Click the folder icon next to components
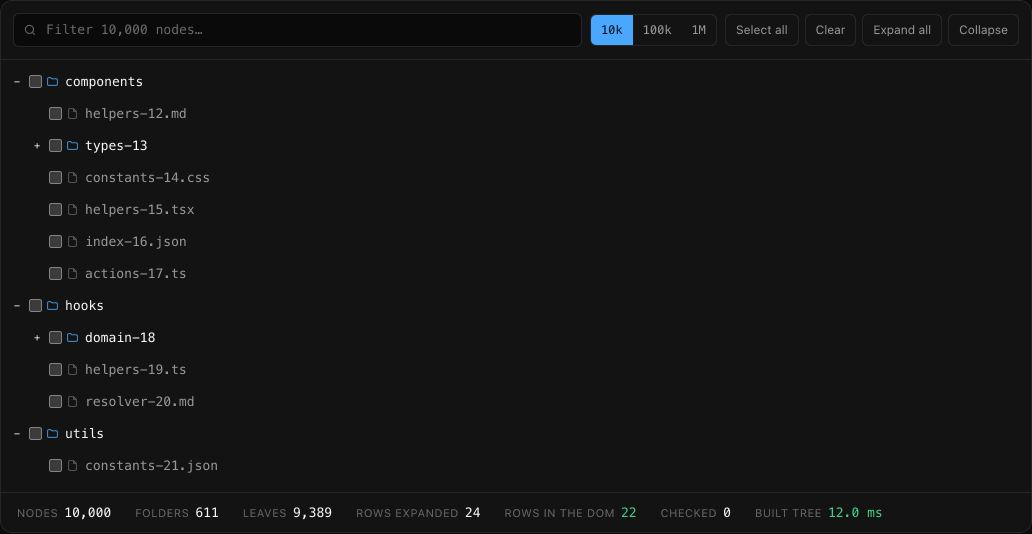 coord(53,82)
